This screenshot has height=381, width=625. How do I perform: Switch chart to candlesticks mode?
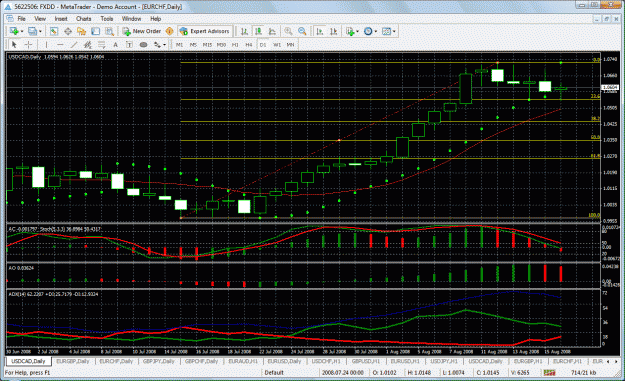[258, 31]
